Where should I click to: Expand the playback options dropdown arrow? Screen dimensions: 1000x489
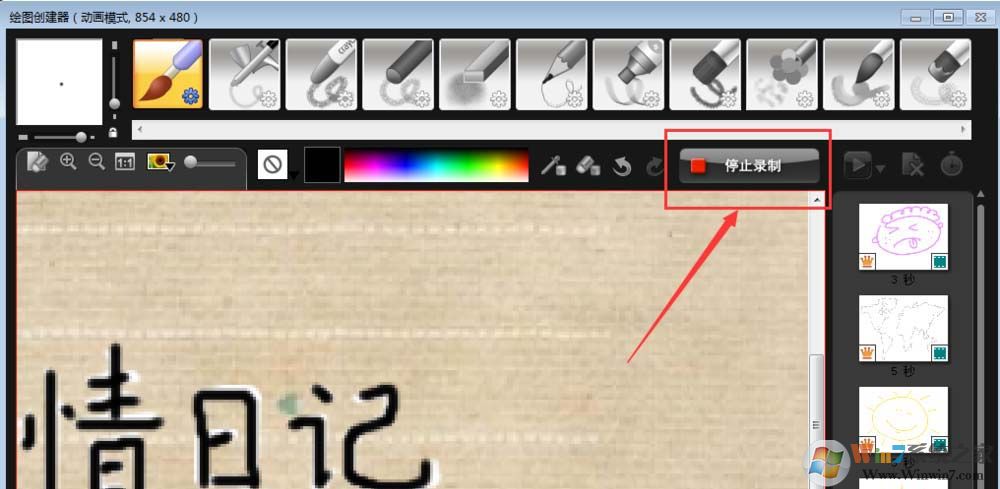click(x=881, y=169)
